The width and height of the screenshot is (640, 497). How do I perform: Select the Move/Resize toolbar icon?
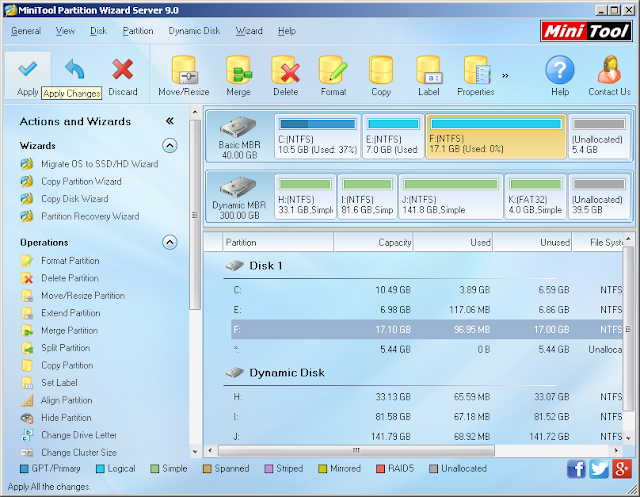(x=184, y=70)
